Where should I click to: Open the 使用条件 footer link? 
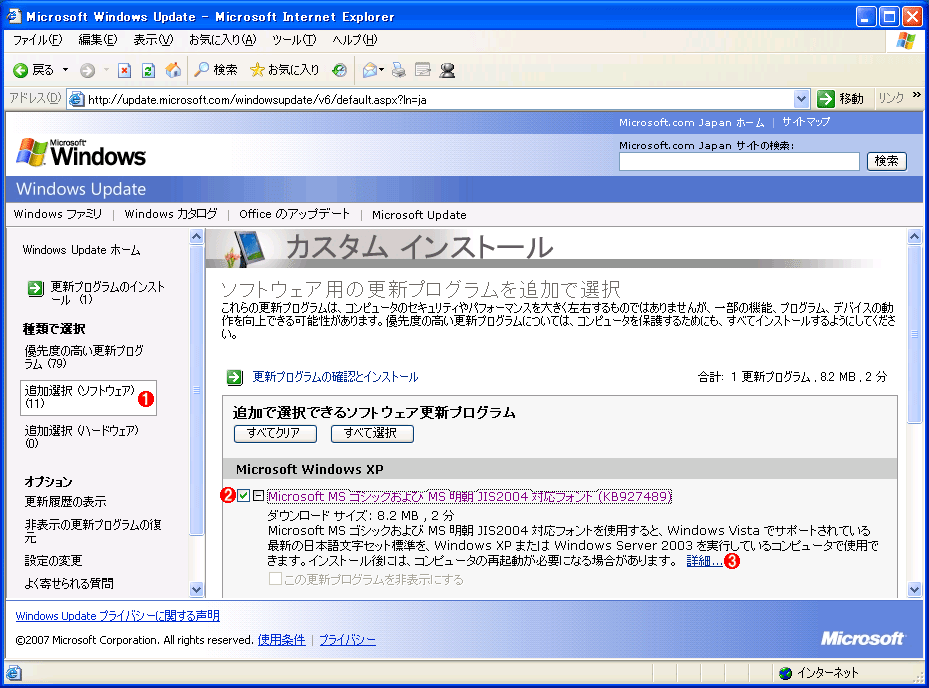(x=281, y=640)
